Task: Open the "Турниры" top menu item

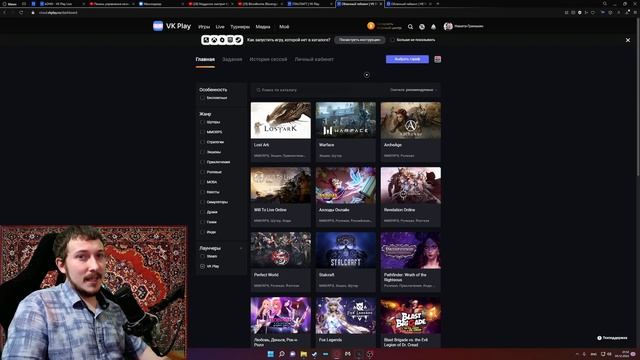Action: click(x=240, y=27)
